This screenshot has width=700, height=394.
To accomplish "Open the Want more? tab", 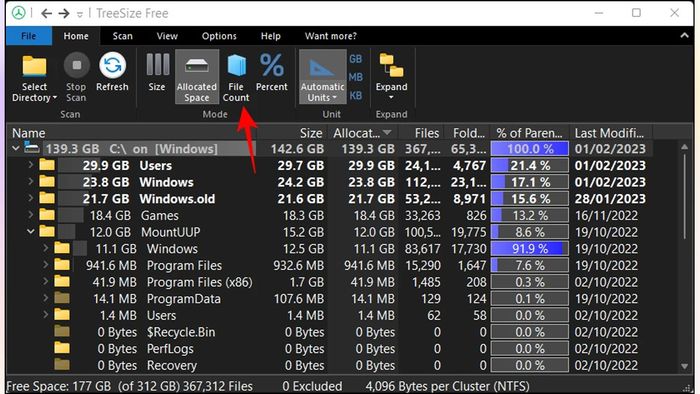I will (x=331, y=36).
